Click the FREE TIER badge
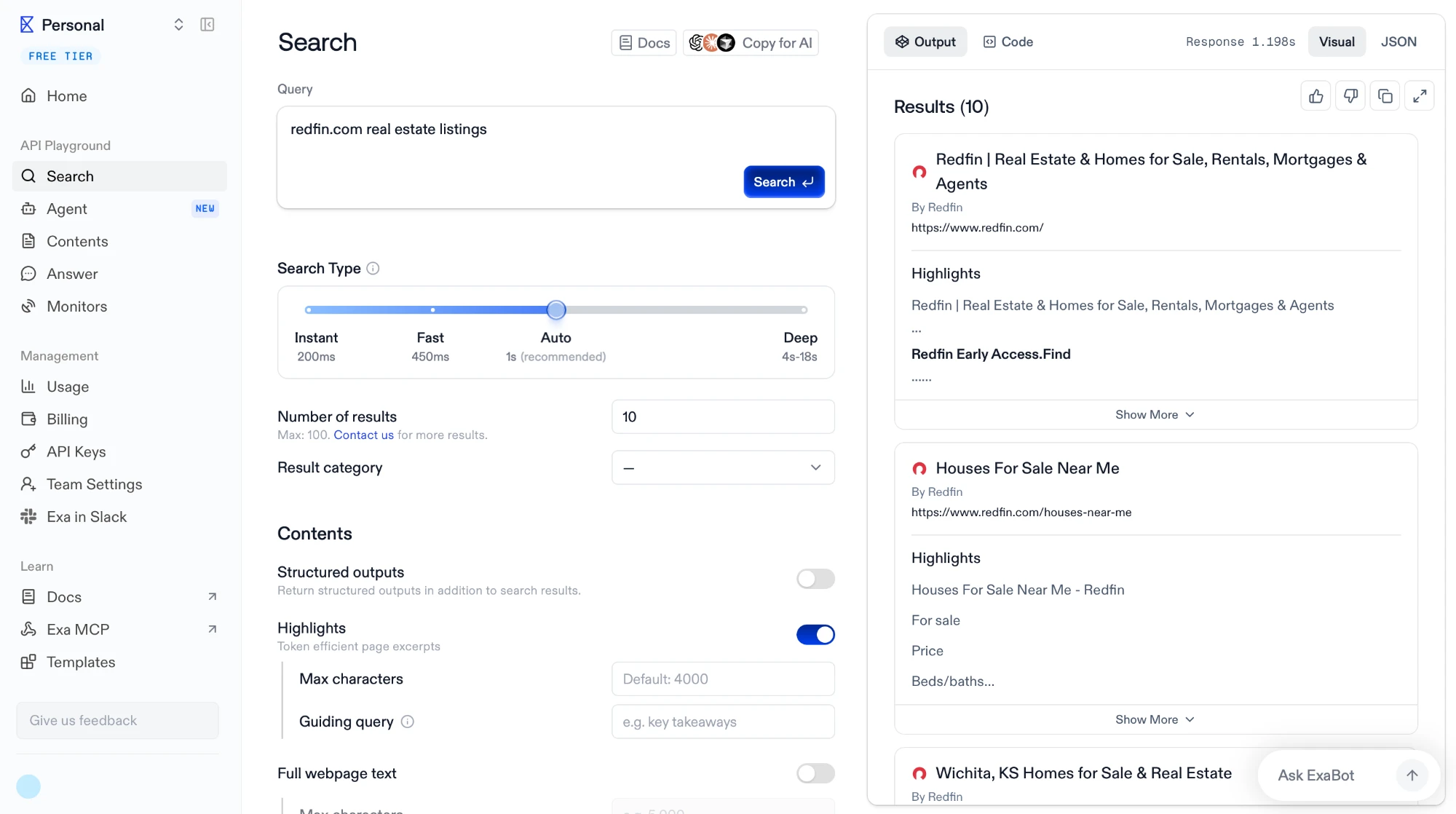Image resolution: width=1456 pixels, height=814 pixels. pyautogui.click(x=60, y=56)
